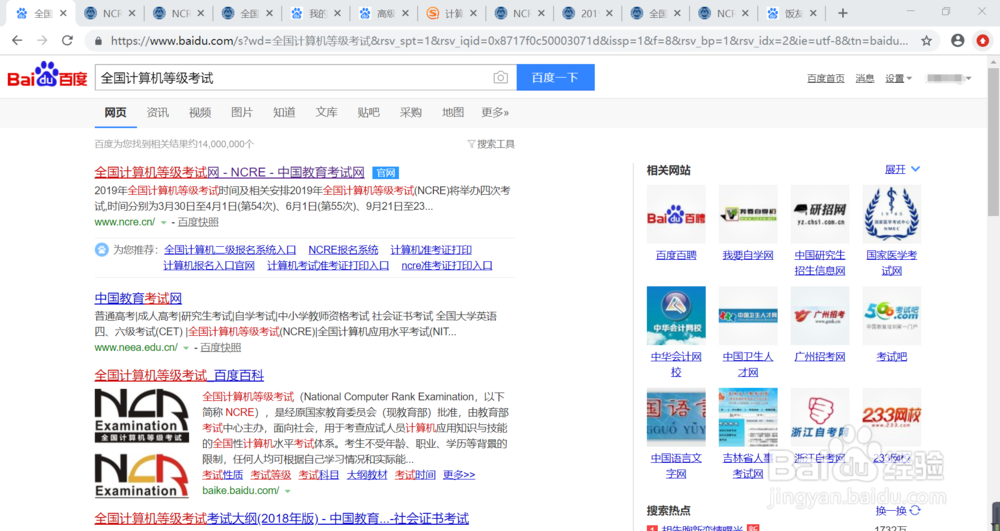This screenshot has width=1000, height=531.
Task: Switch to 视频 tab
Action: click(x=200, y=112)
